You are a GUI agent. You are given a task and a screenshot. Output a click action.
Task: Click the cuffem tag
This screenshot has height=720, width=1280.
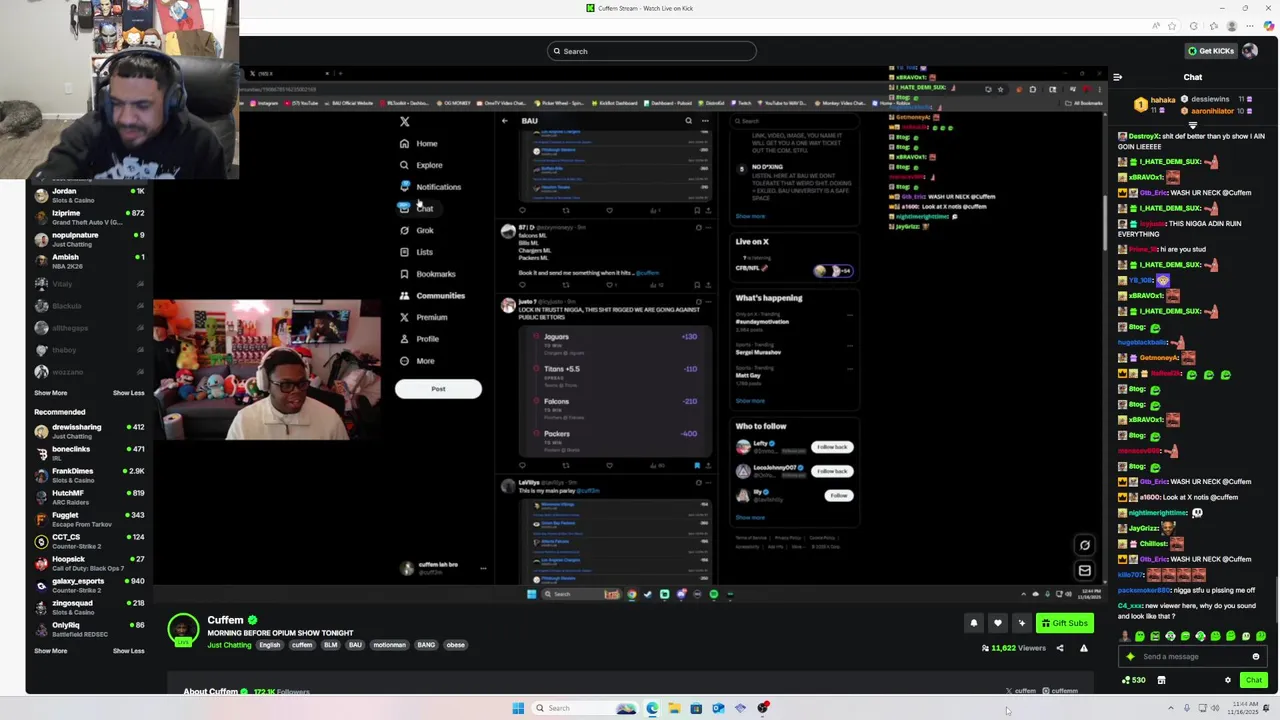pos(302,645)
